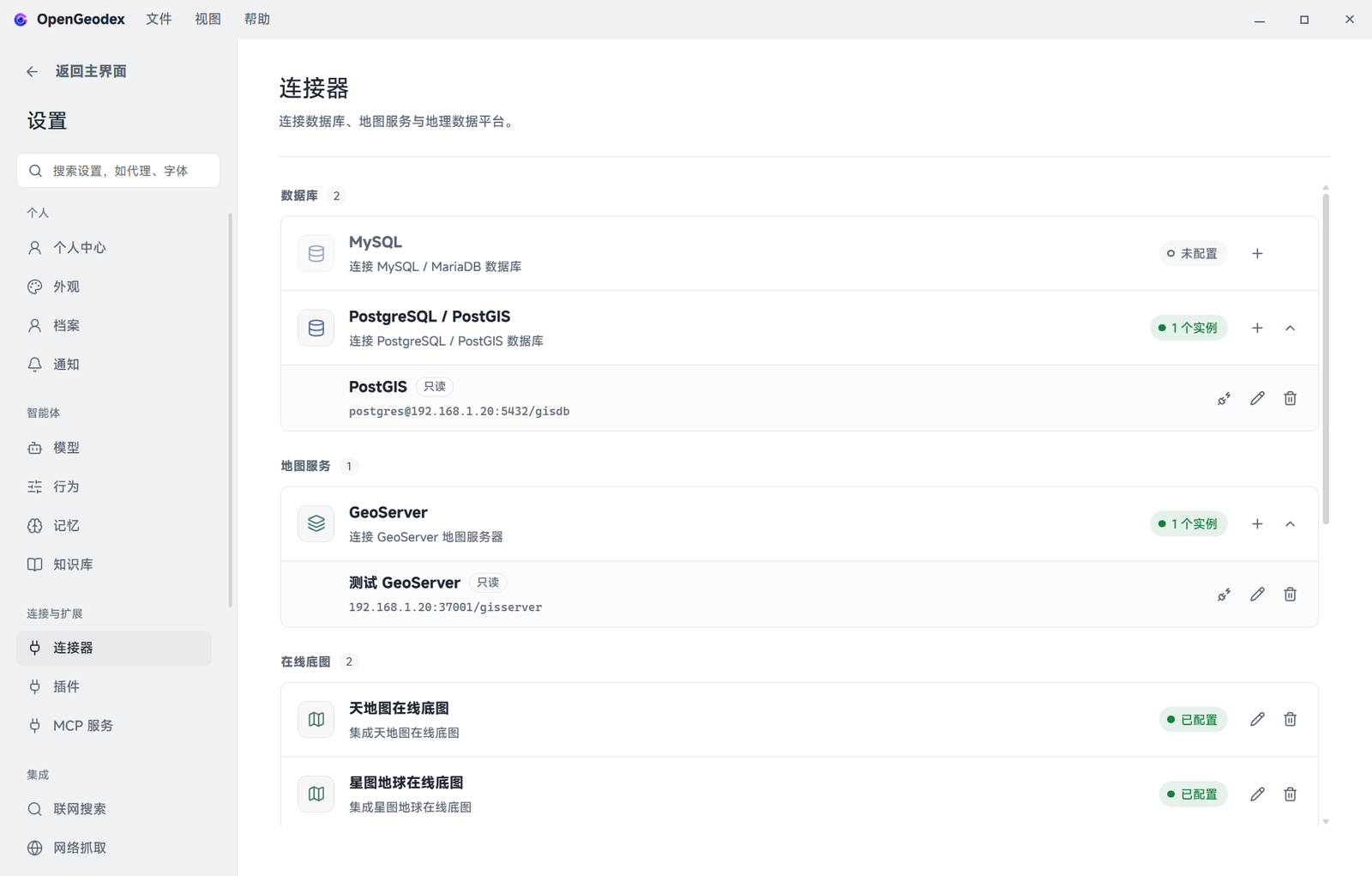Edit the 星图地球在线底图 connector
The height and width of the screenshot is (876, 1372).
[x=1257, y=794]
